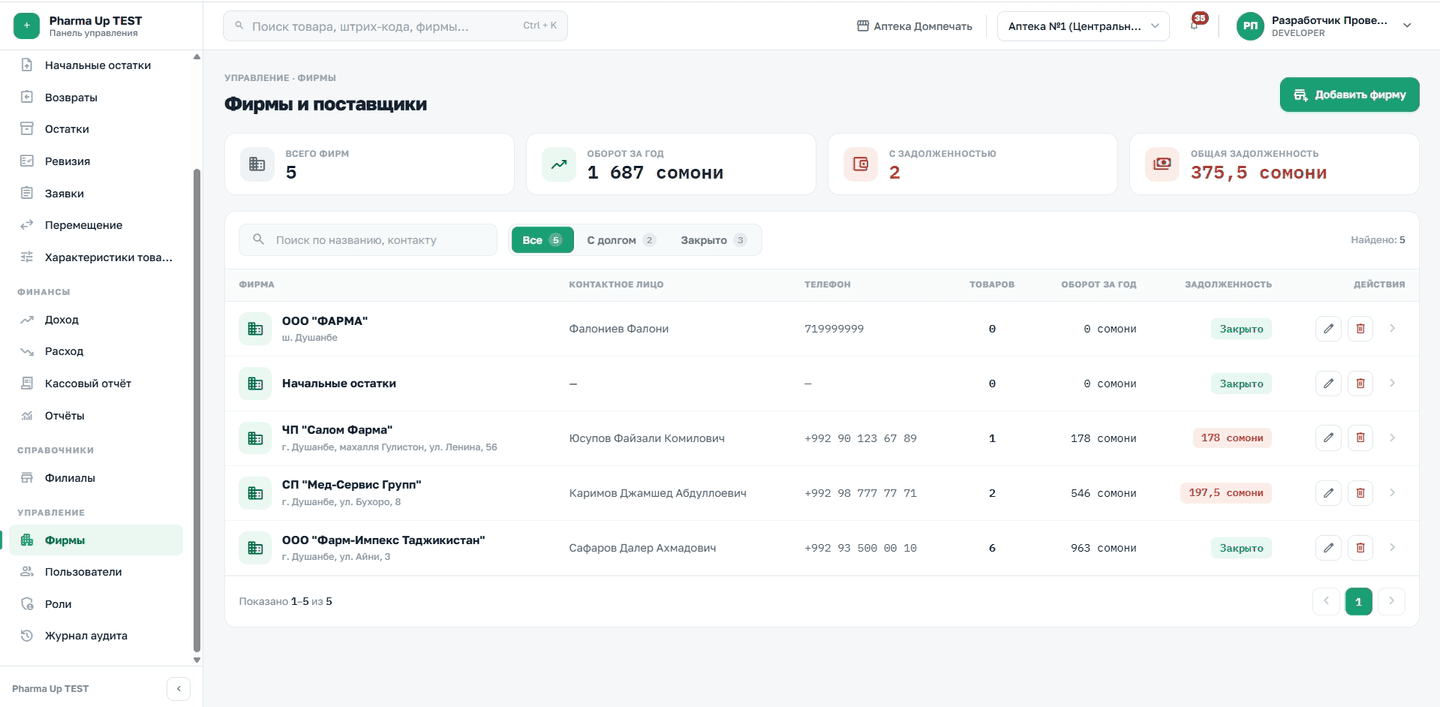Click the Pharma Up green plus logo
The width and height of the screenshot is (1440, 707).
pos(27,26)
